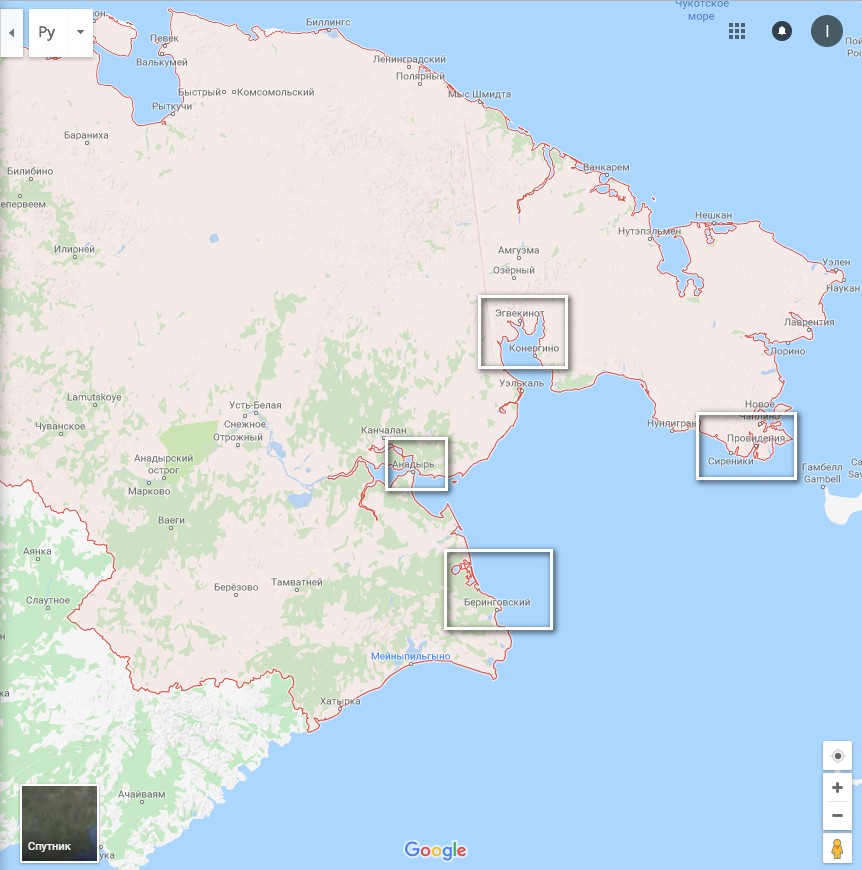Image resolution: width=862 pixels, height=870 pixels.
Task: Click the Google logo at the bottom
Action: (x=435, y=850)
